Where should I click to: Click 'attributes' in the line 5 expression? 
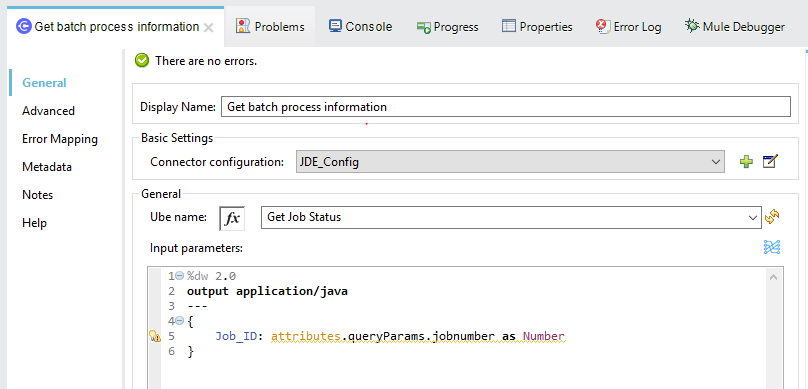coord(306,337)
